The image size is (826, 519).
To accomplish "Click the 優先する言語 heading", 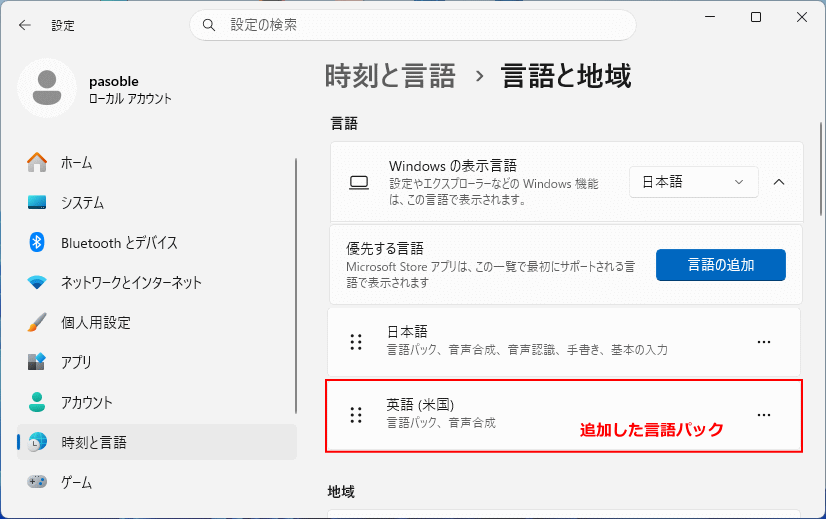I will pyautogui.click(x=385, y=248).
